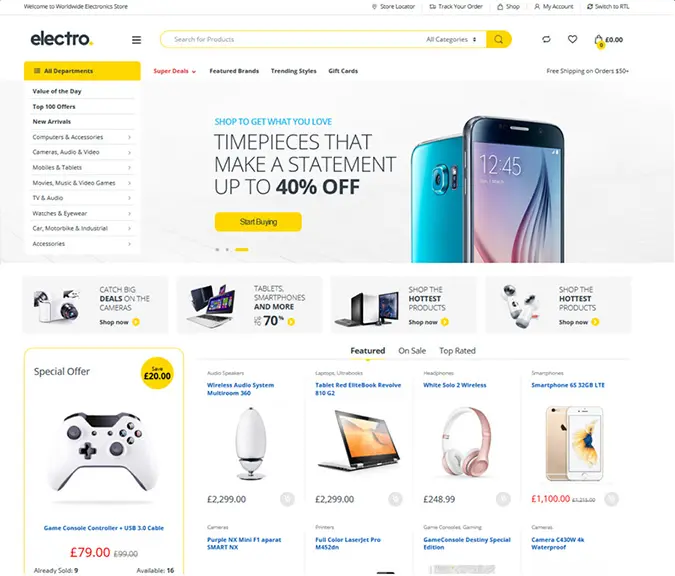Open the wishlist heart icon
Image resolution: width=675 pixels, height=576 pixels.
(x=572, y=40)
